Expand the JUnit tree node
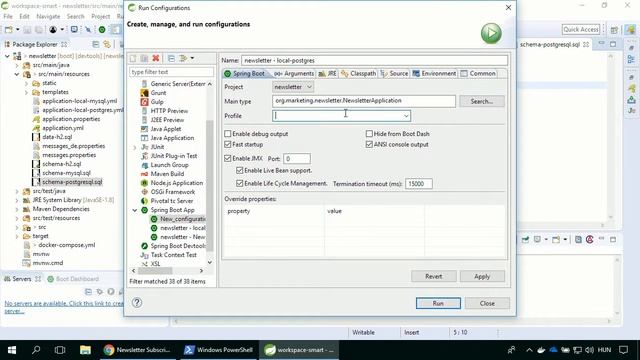The width and height of the screenshot is (640, 360). (x=135, y=147)
